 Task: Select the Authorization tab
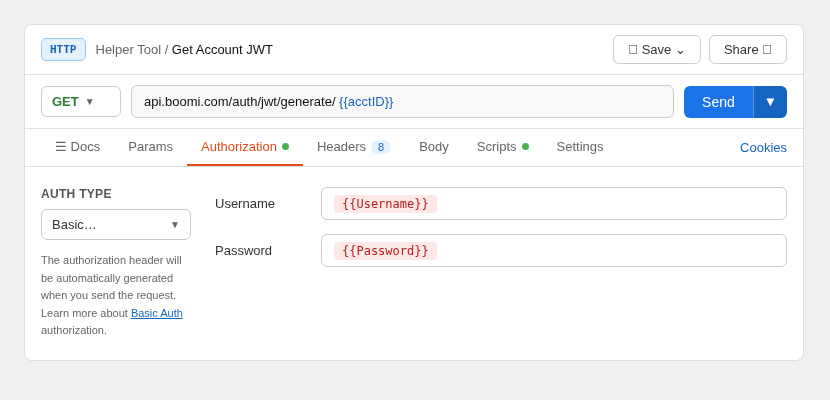click(245, 147)
